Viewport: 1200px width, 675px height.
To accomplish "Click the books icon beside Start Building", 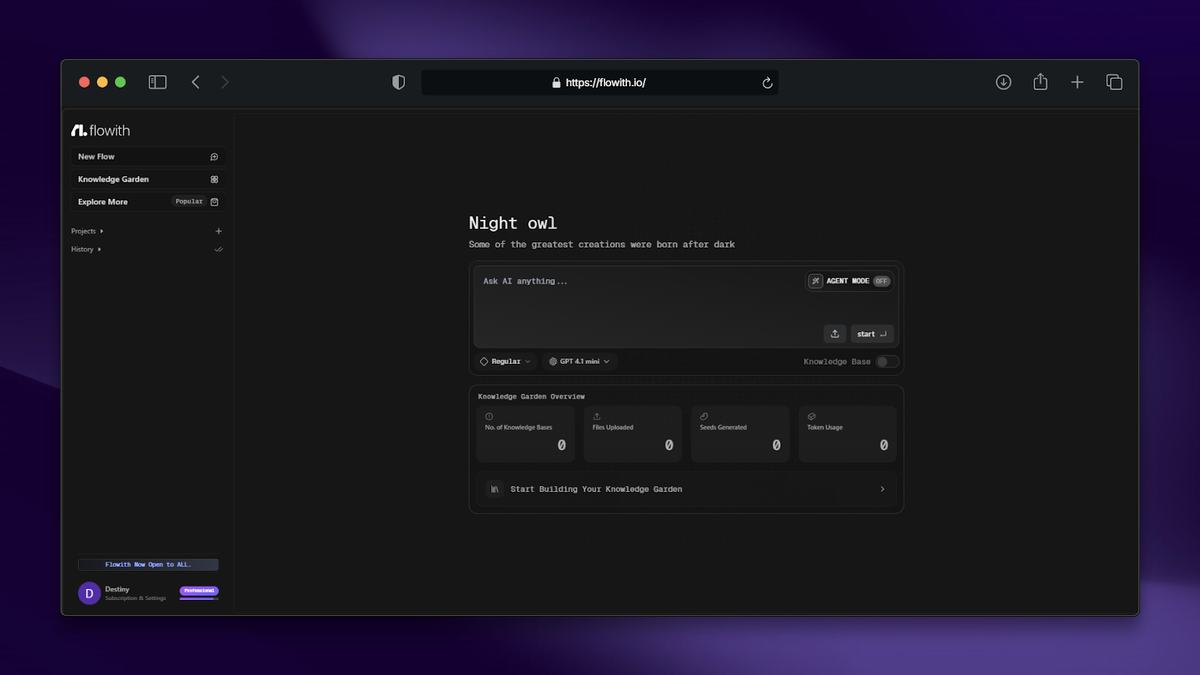I will (495, 489).
